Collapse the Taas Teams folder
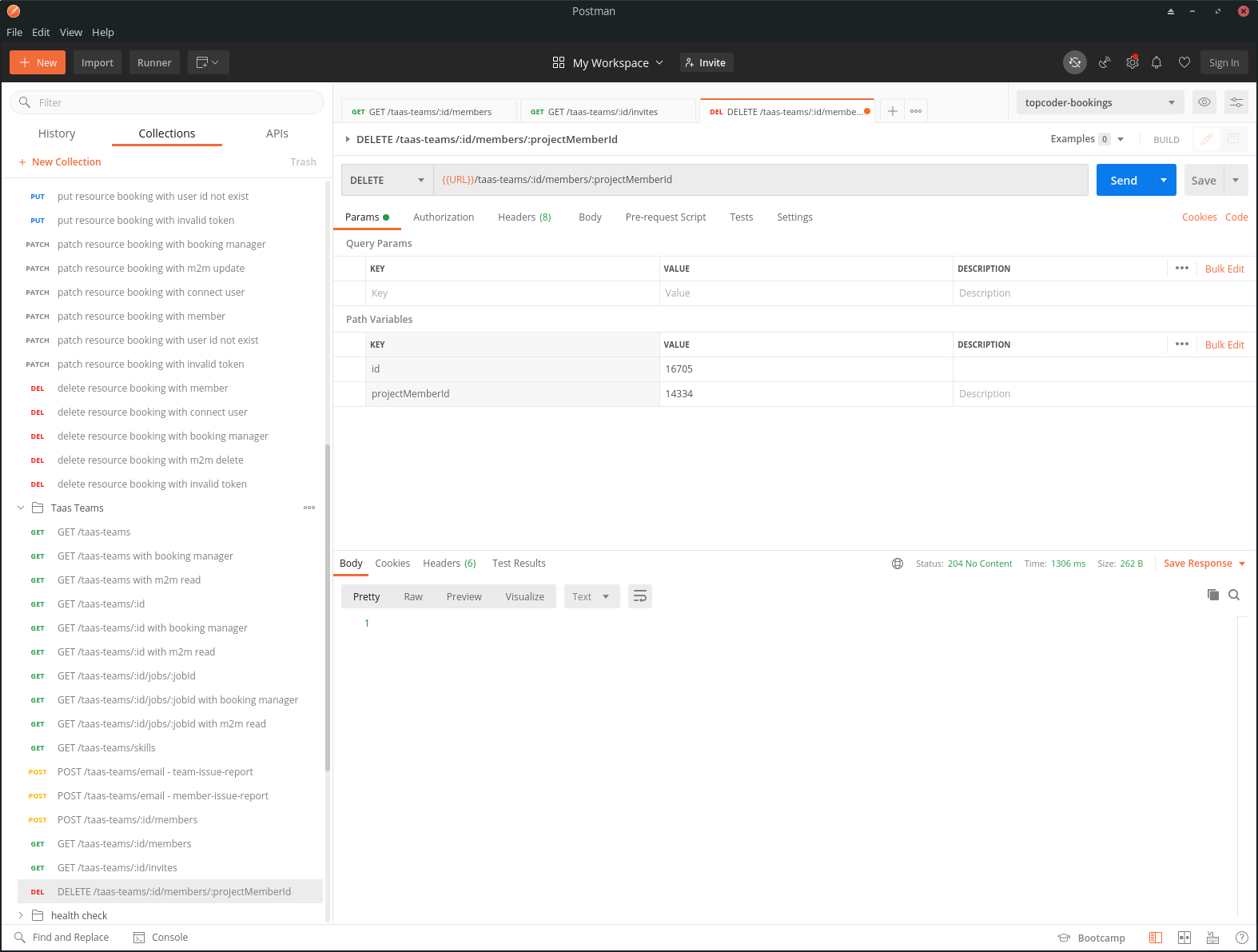This screenshot has height=952, width=1258. pyautogui.click(x=21, y=508)
